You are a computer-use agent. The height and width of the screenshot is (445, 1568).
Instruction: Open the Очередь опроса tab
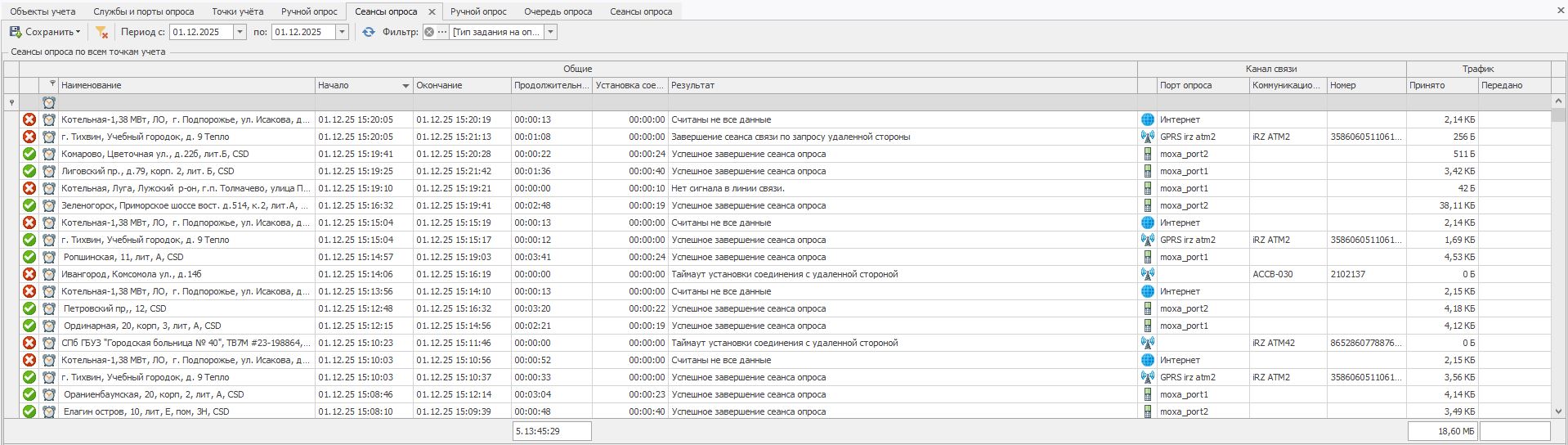[x=558, y=11]
